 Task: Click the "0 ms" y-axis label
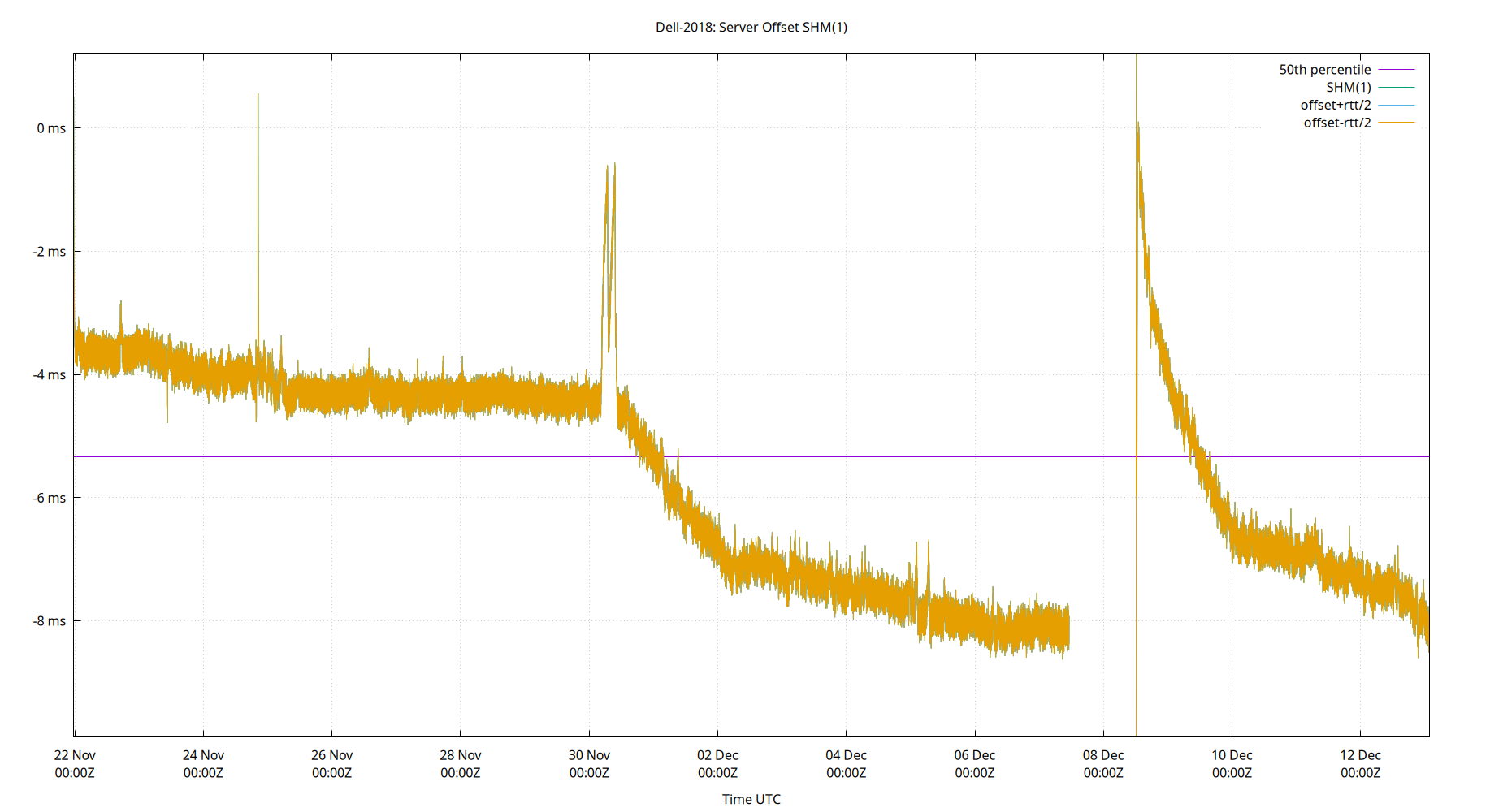(x=51, y=127)
